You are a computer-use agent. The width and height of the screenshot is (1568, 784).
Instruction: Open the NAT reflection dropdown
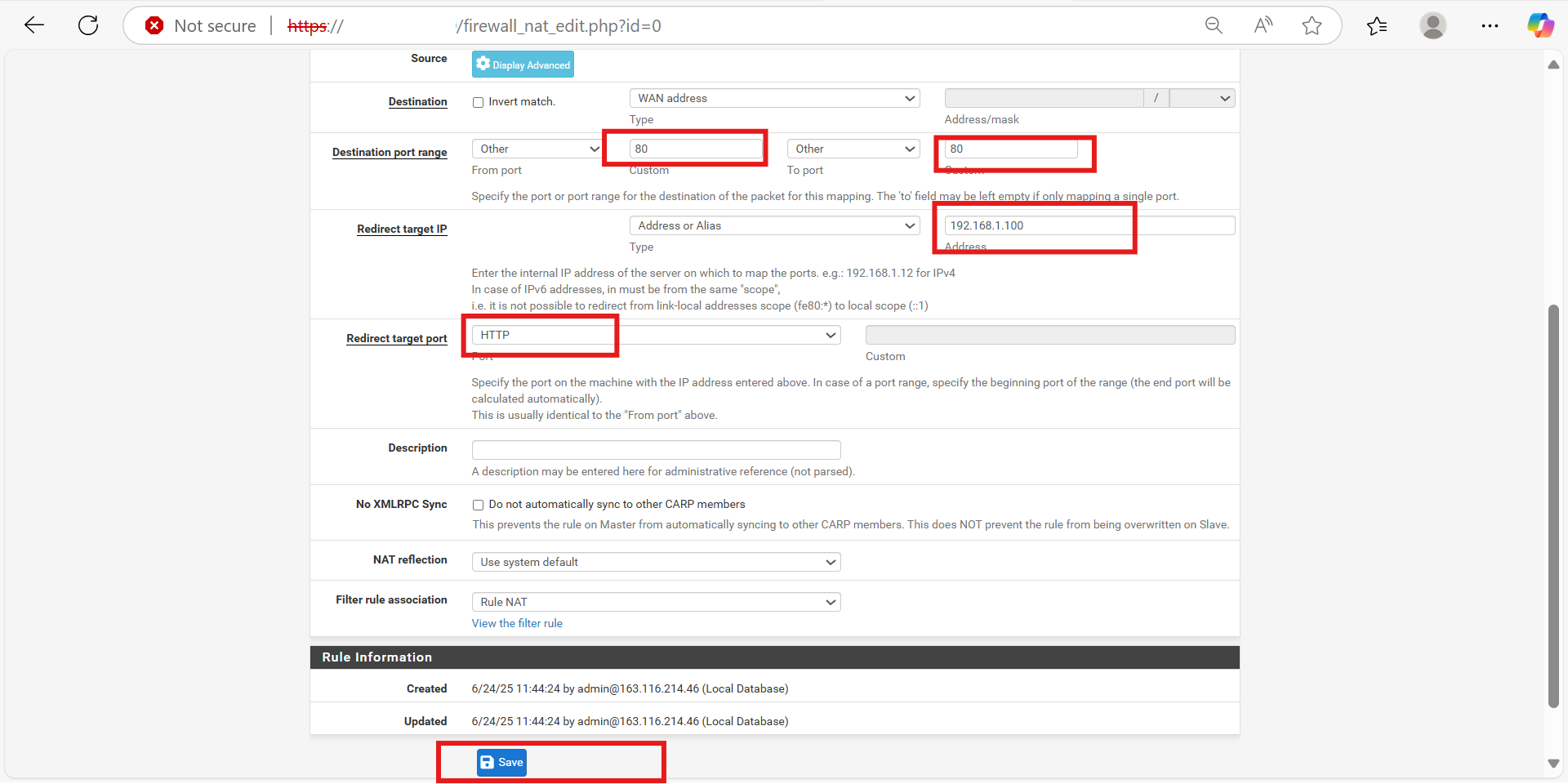coord(655,562)
